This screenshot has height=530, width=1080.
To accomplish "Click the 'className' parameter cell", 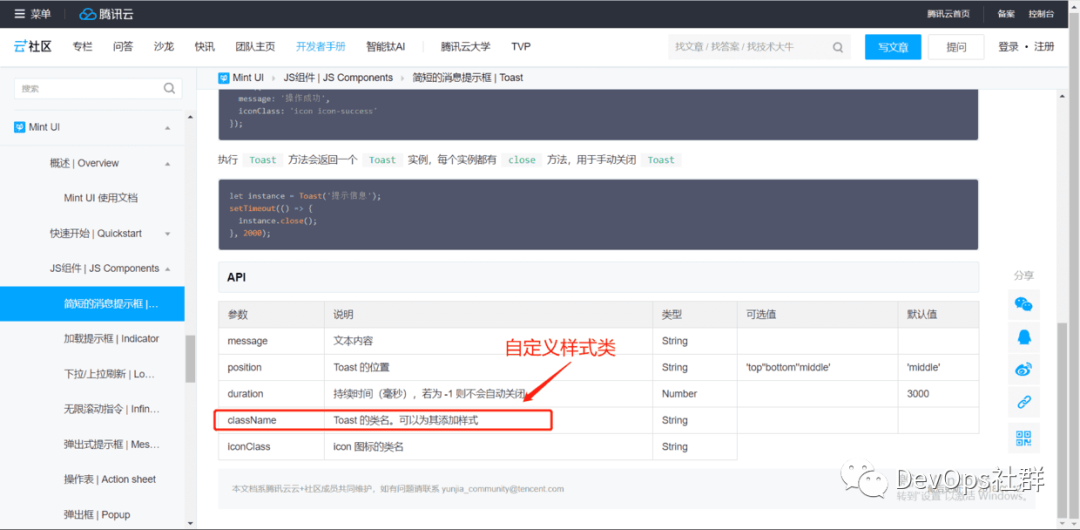I will pyautogui.click(x=271, y=420).
